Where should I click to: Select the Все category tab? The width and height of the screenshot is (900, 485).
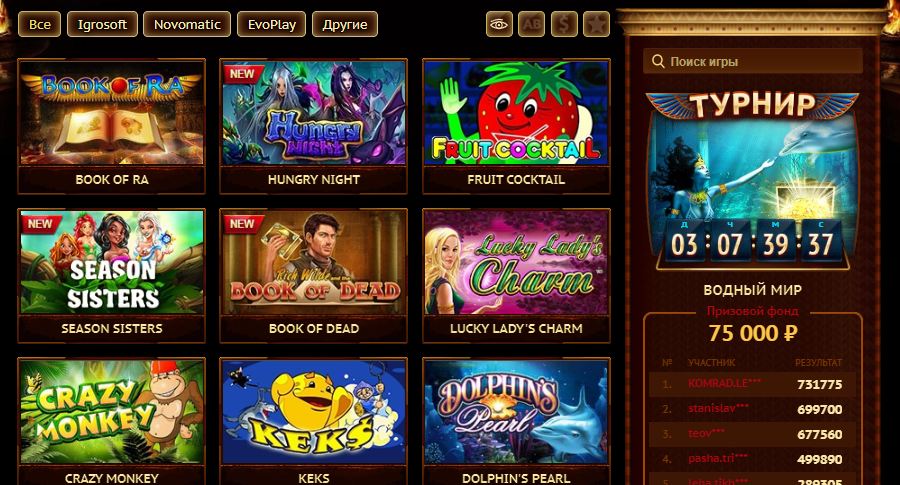[40, 25]
